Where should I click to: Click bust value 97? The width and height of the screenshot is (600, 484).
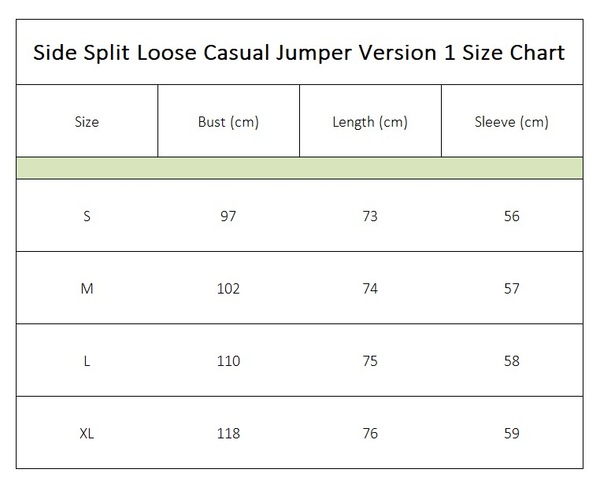pyautogui.click(x=228, y=216)
